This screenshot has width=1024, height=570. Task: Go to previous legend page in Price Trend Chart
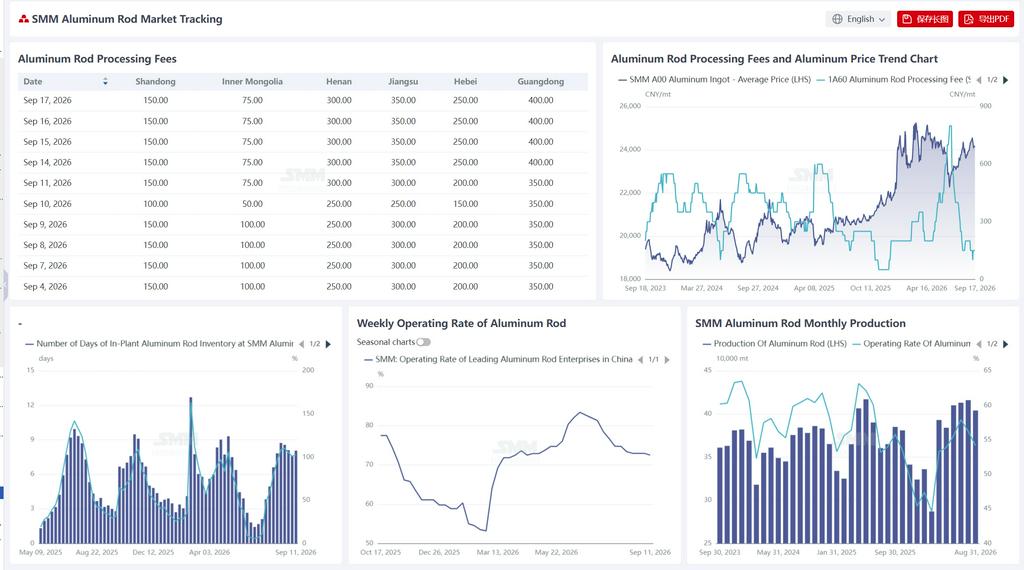[x=978, y=80]
